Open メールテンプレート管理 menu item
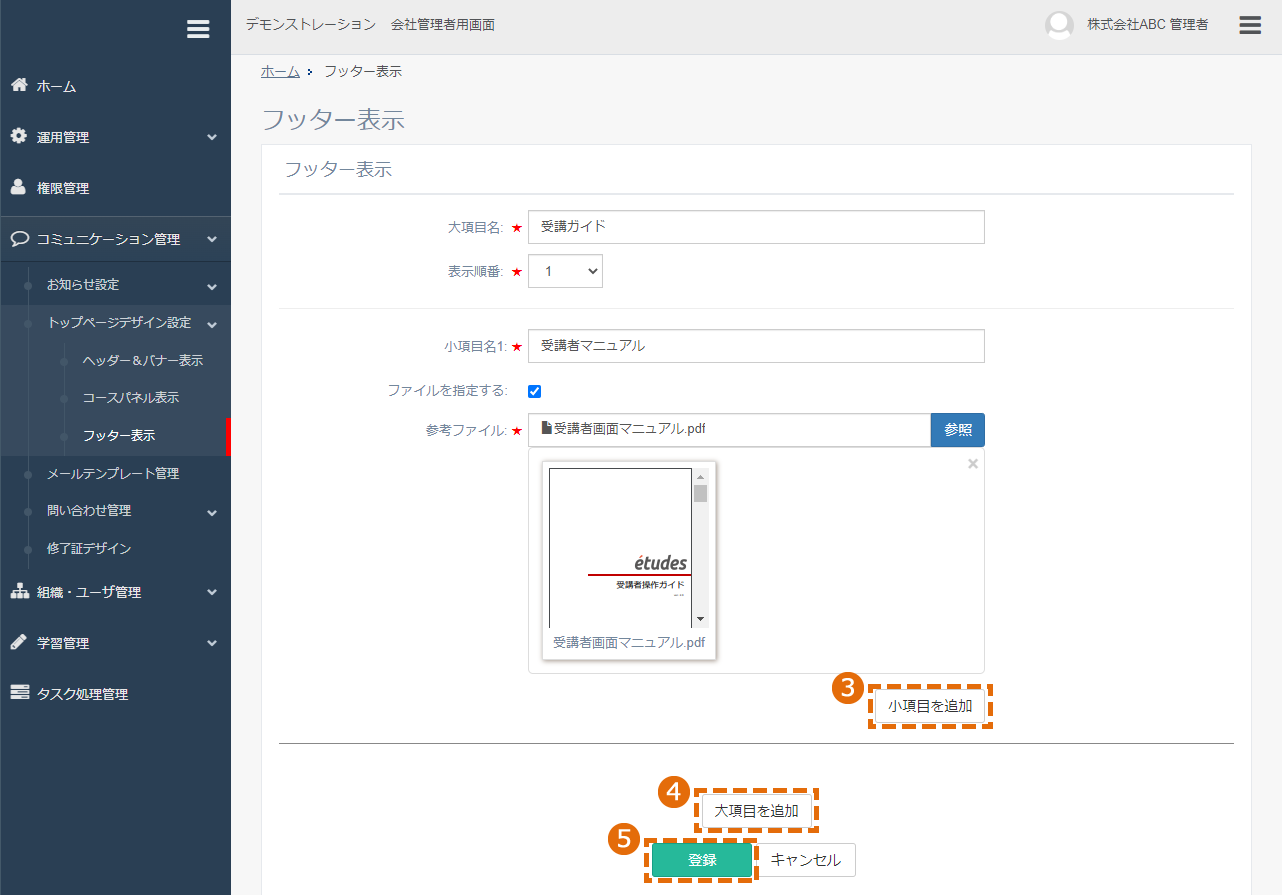Viewport: 1282px width, 895px height. pos(113,473)
